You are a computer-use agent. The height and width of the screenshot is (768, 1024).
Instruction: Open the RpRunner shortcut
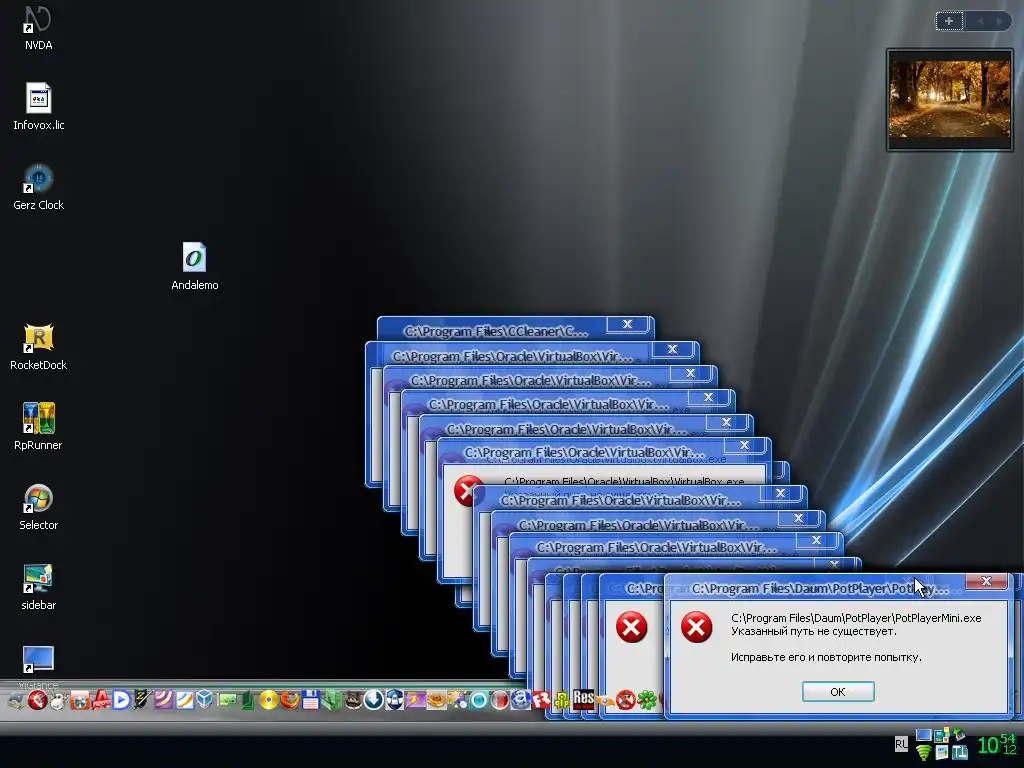pos(39,427)
